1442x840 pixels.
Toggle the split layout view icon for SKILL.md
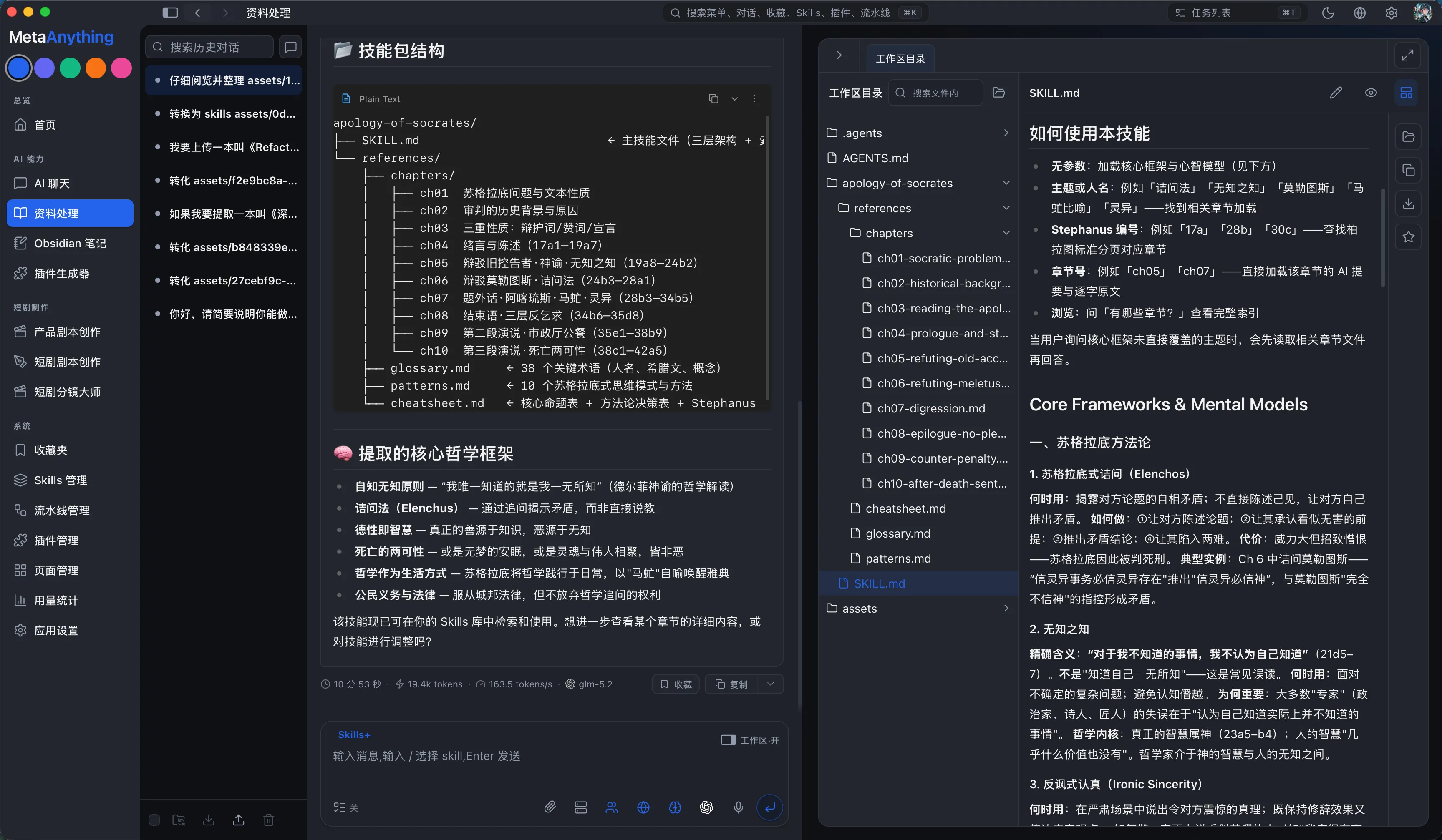[1405, 93]
